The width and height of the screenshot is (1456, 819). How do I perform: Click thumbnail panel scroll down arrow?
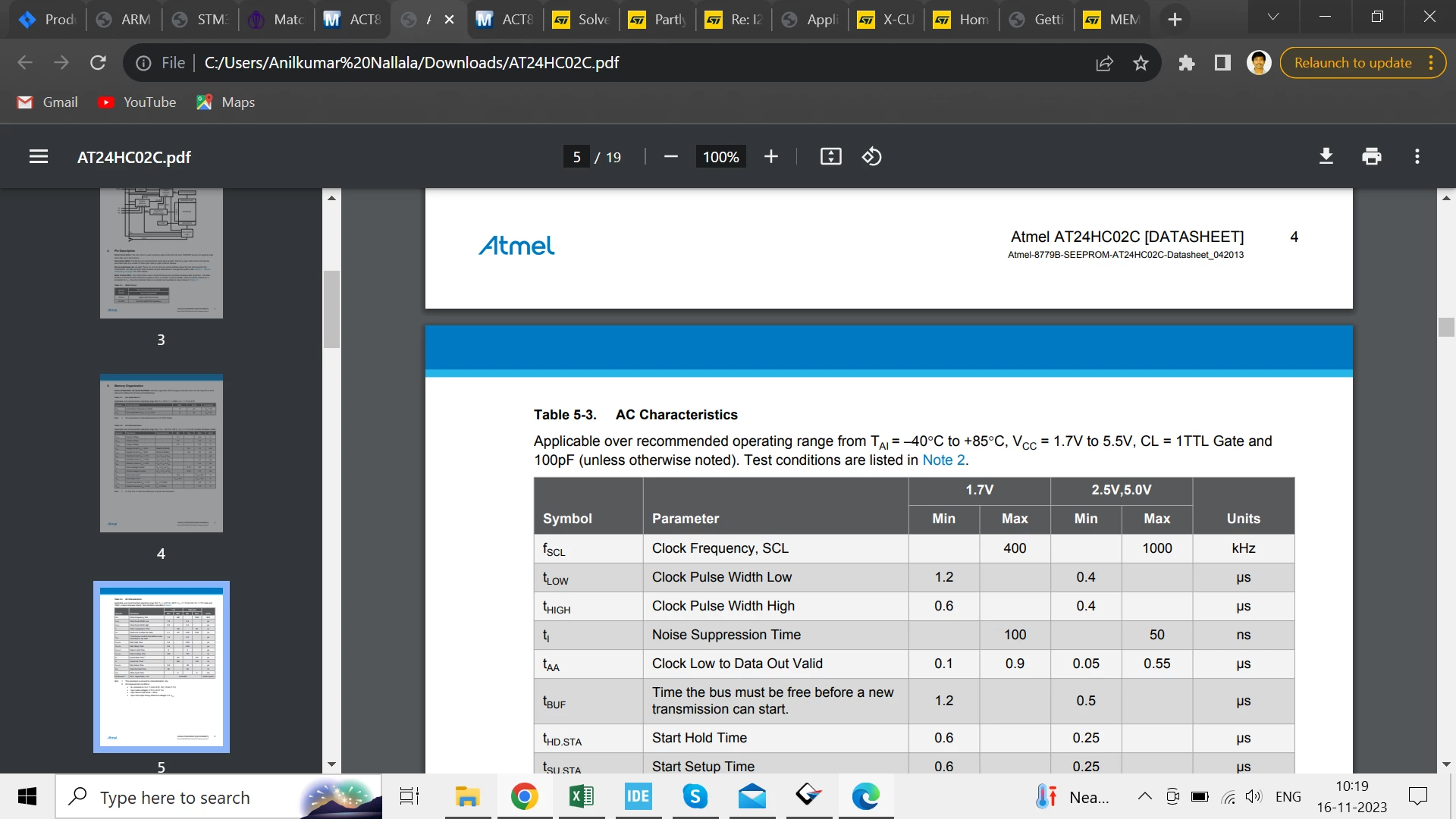(331, 764)
